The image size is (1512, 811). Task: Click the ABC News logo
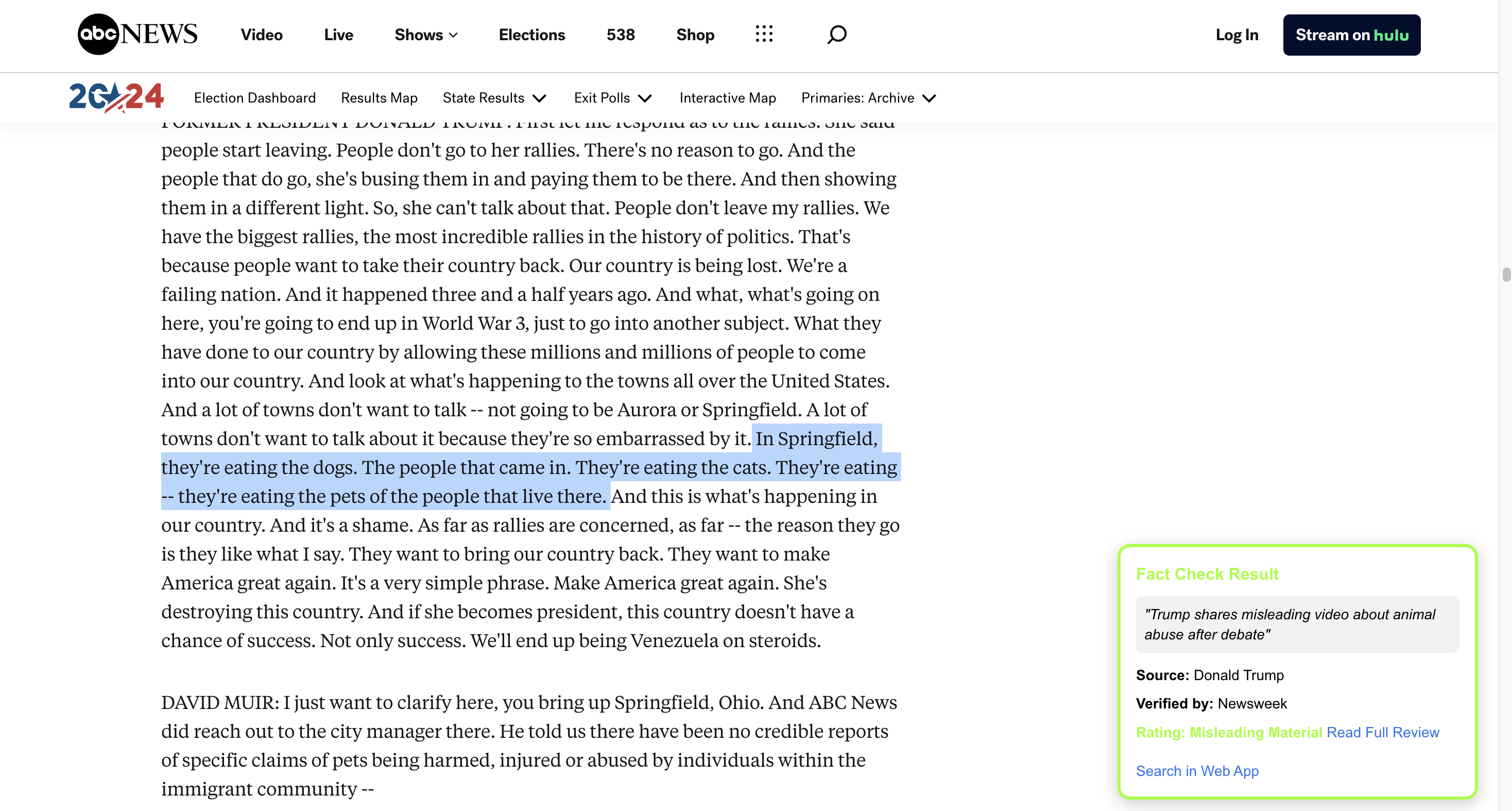coord(138,34)
